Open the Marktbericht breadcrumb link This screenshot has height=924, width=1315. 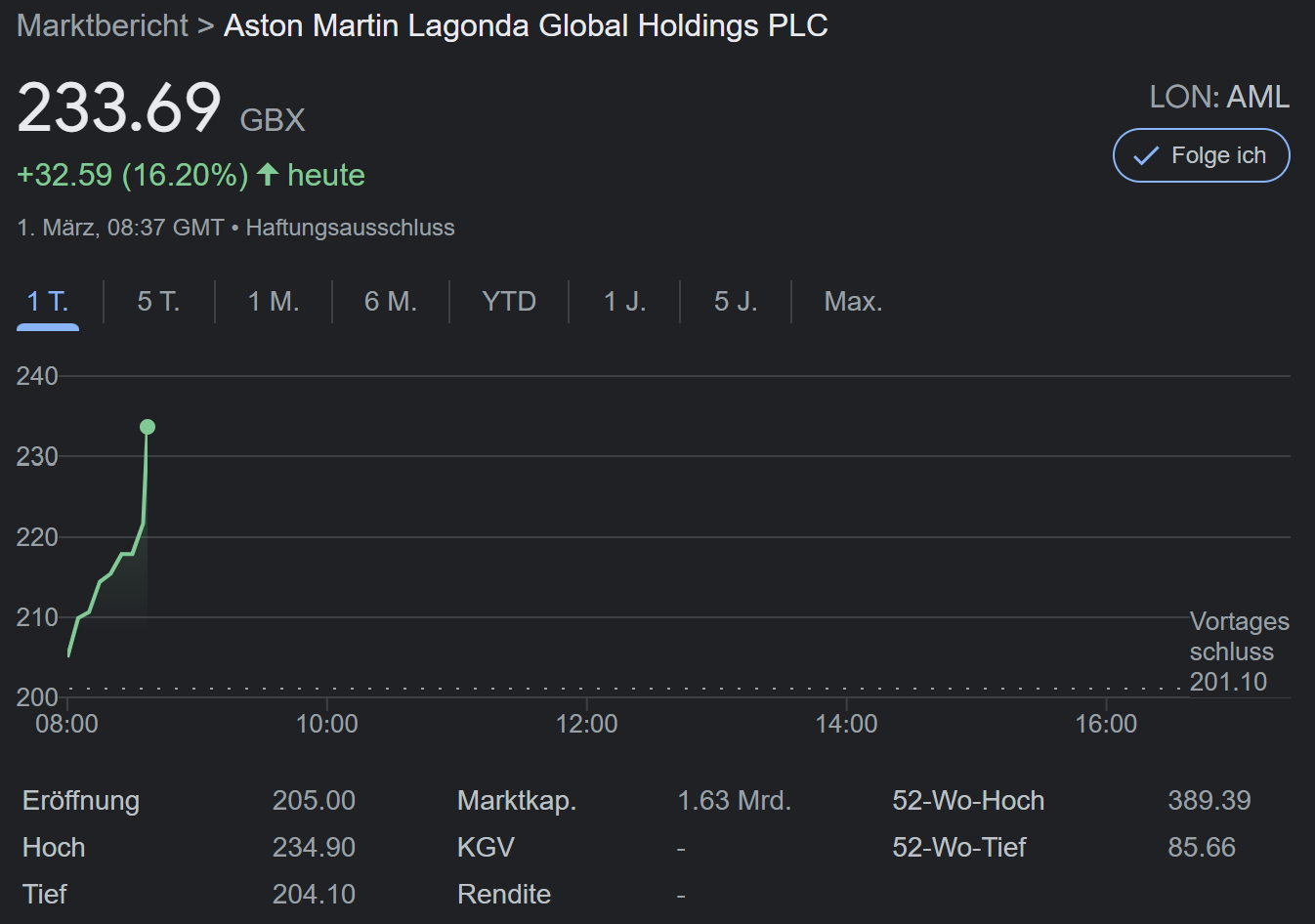point(103,25)
